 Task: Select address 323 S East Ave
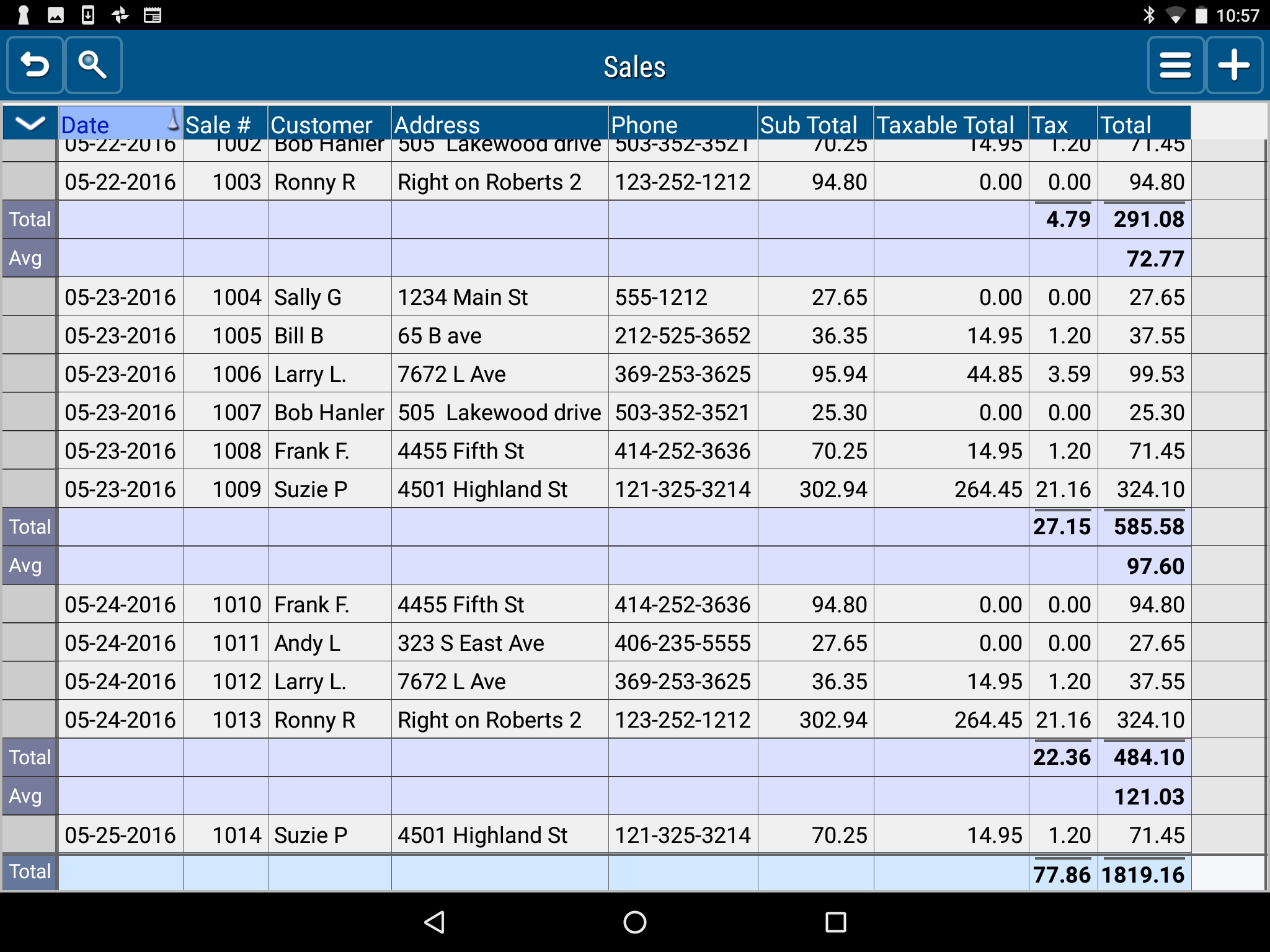click(500, 643)
